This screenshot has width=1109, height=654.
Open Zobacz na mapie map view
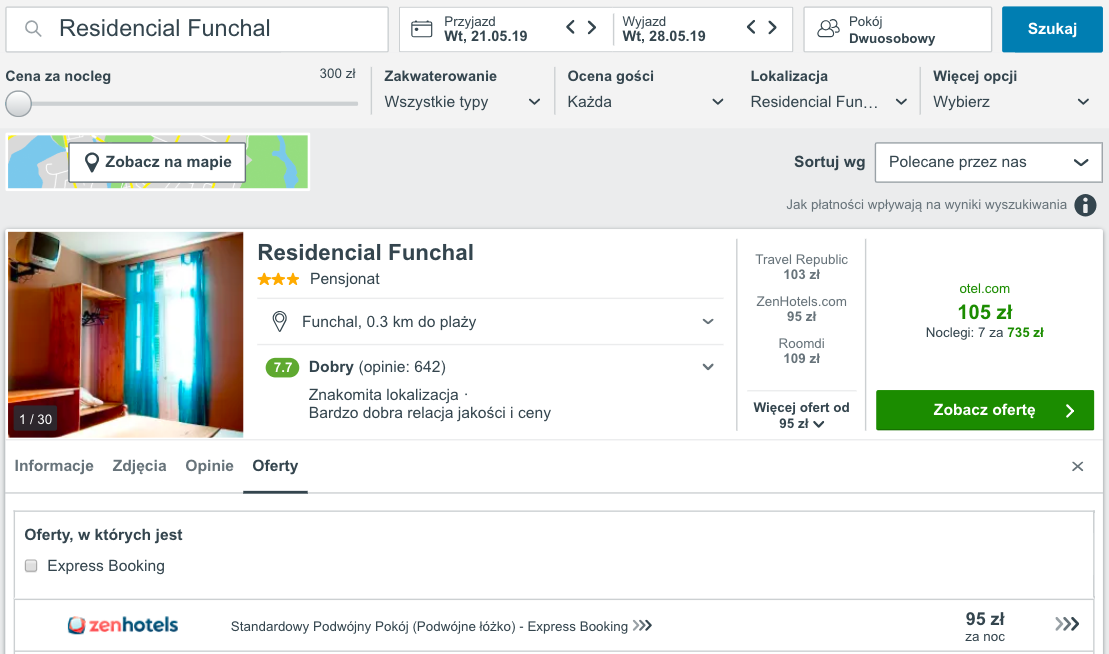tap(157, 162)
